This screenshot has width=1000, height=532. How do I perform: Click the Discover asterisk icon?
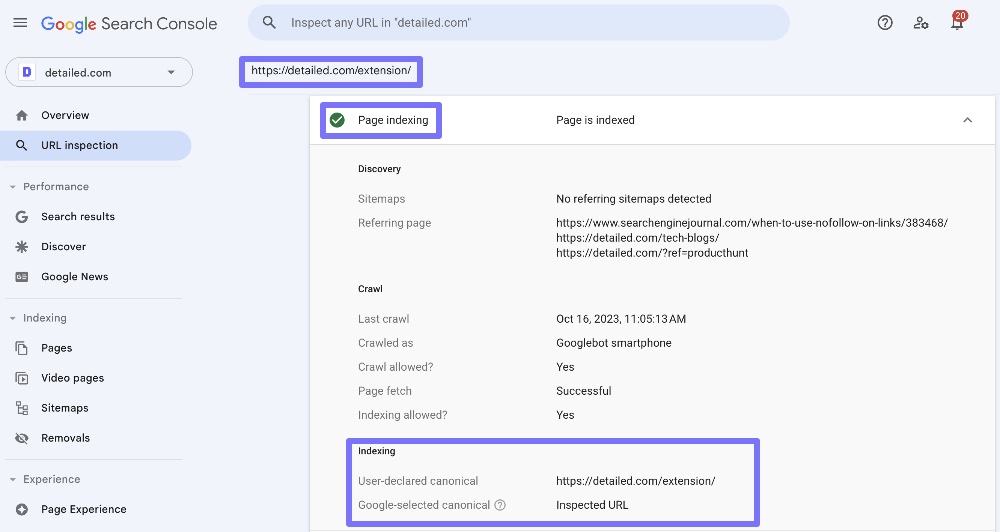click(22, 247)
